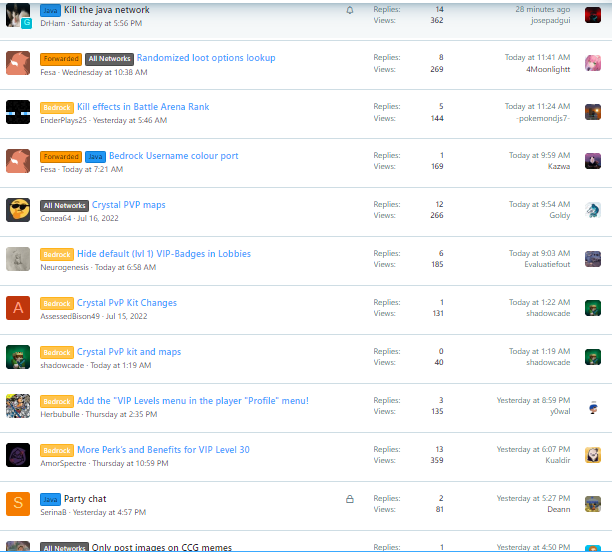Open Neurogenesis's avatar beside VIP-Badges thread

[x=18, y=259]
